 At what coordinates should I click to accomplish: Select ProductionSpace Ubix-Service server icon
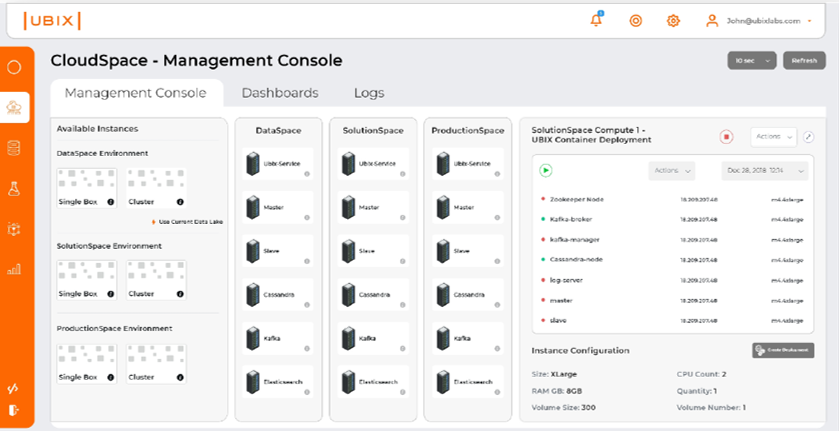[x=444, y=164]
